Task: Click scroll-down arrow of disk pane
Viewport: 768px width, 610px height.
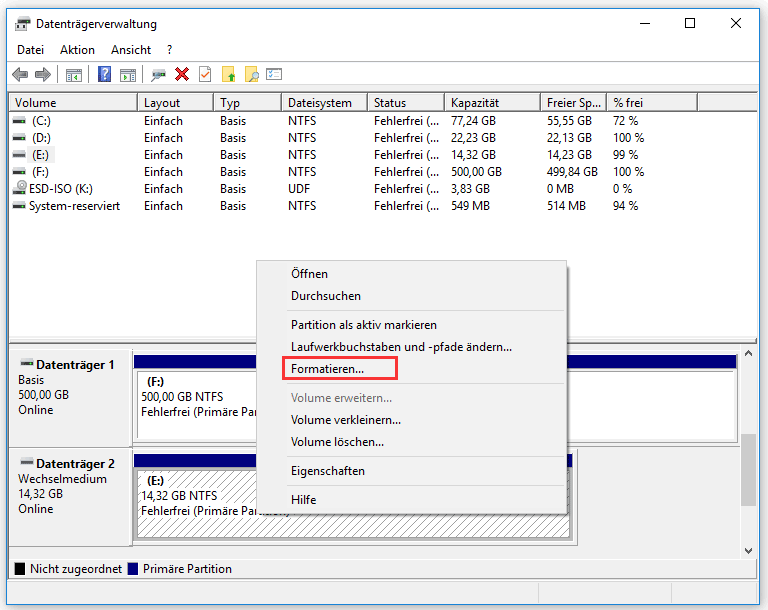Action: 748,551
